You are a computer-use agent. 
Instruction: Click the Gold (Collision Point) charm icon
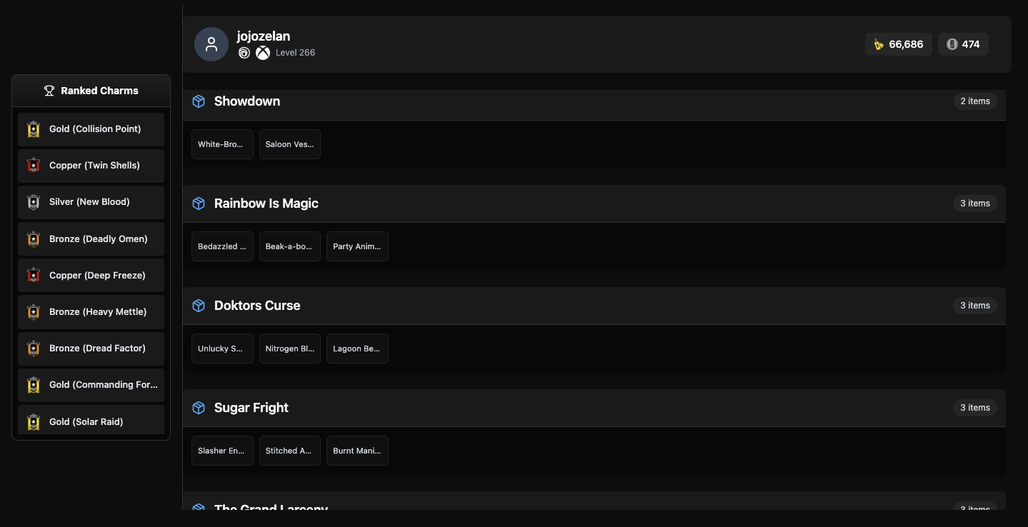click(x=33, y=129)
